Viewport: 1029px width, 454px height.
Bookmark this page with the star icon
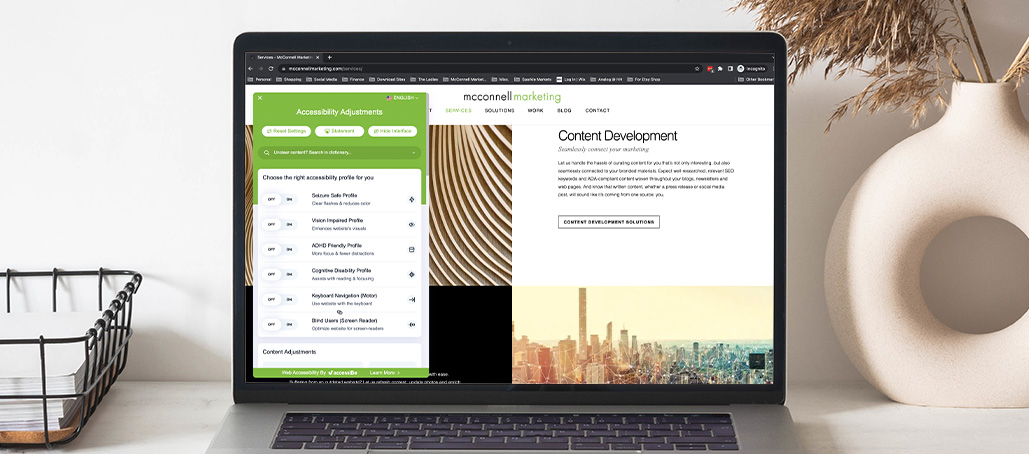tap(697, 68)
